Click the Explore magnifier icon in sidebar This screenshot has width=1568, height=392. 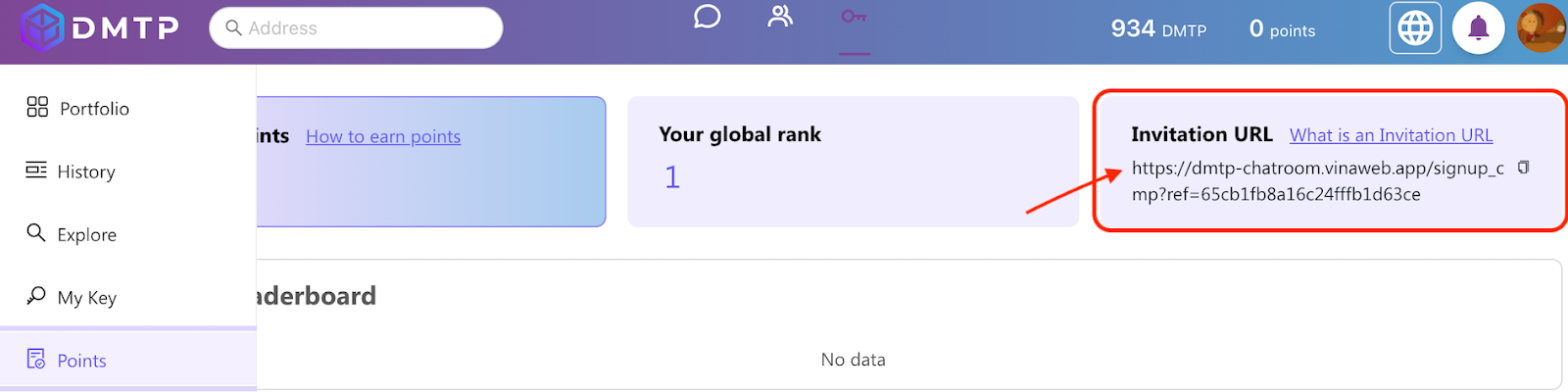[36, 232]
